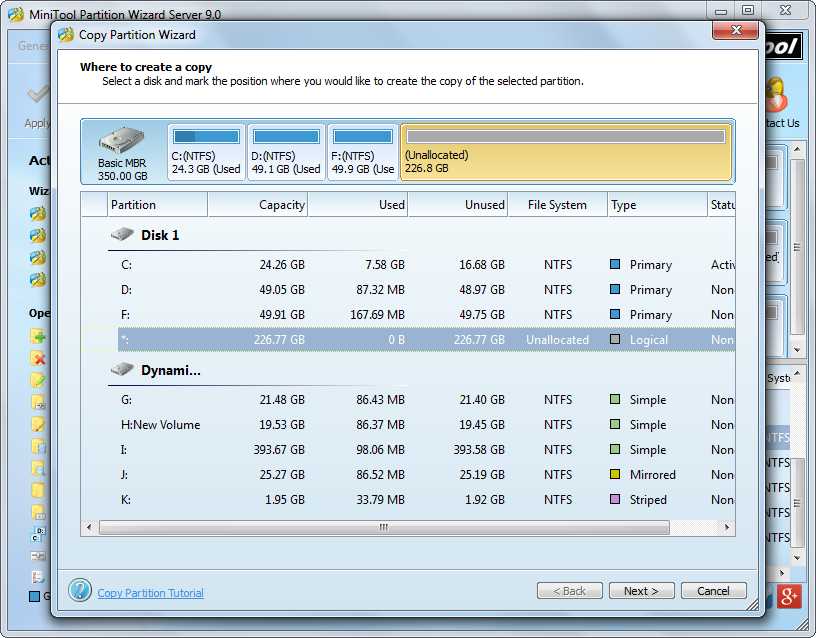The image size is (816, 638).
Task: Click the Dynamic disk drive icon in list
Action: (122, 370)
